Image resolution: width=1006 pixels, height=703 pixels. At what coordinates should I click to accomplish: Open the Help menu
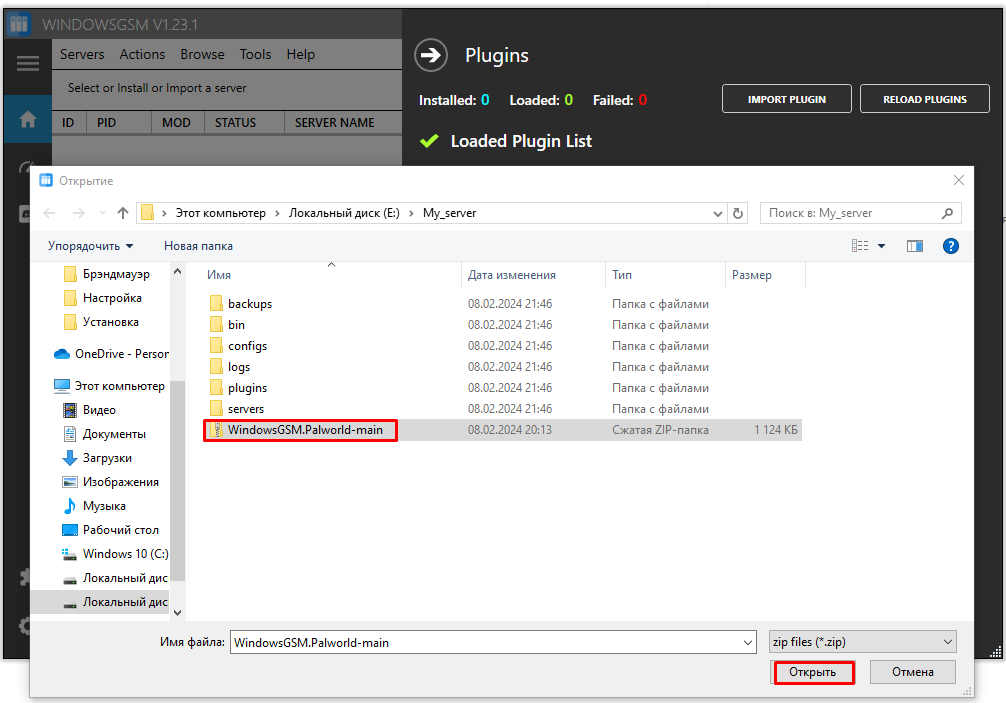[300, 55]
